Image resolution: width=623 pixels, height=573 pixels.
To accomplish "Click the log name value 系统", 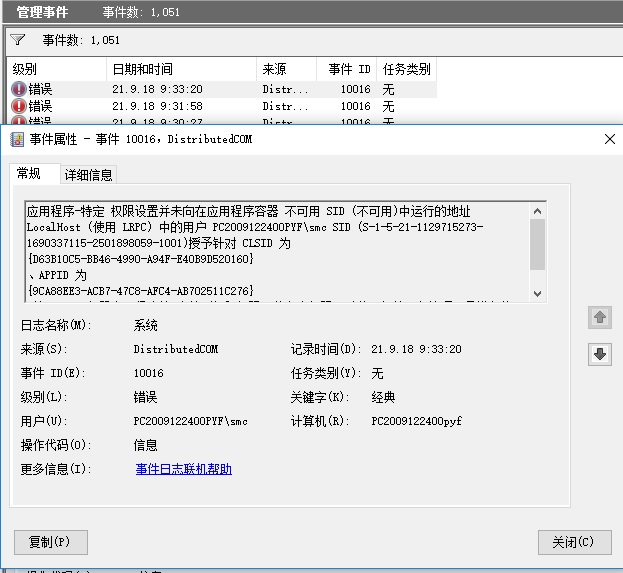I will 145,325.
